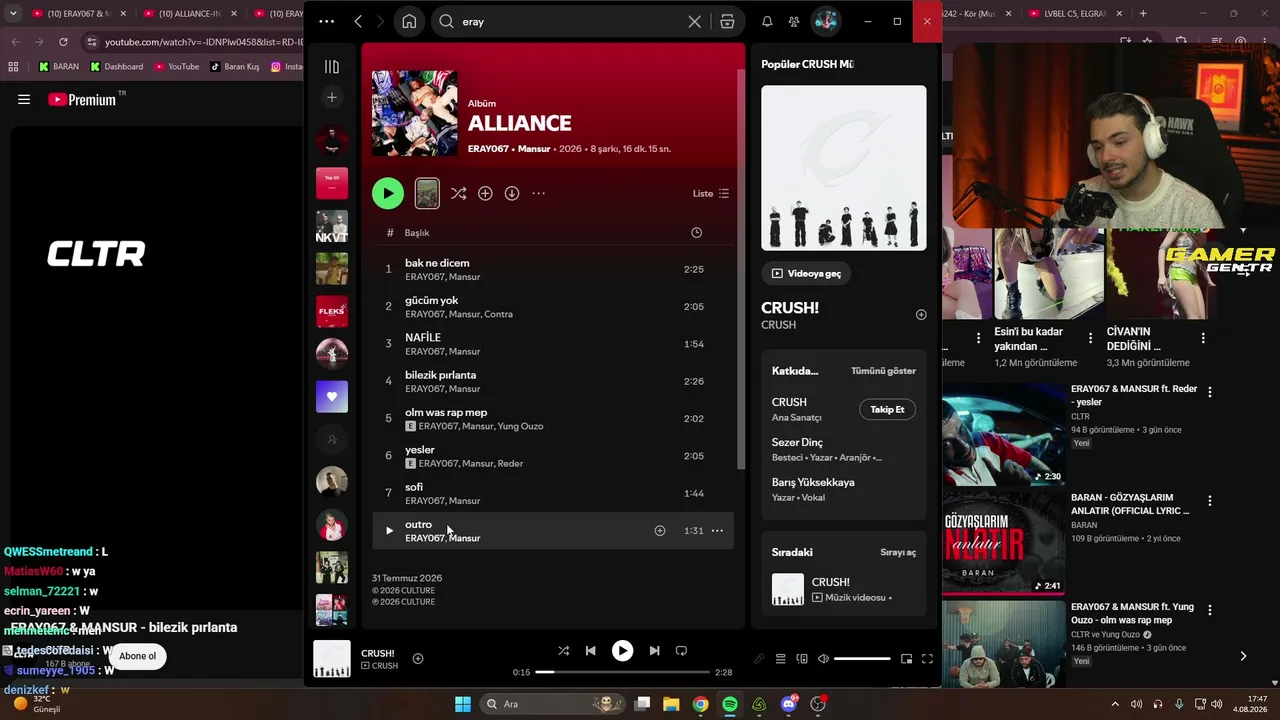Screen dimensions: 1280x720
Task: Open options for BARAN GÖZYAŞLARIM video
Action: tap(1209, 501)
